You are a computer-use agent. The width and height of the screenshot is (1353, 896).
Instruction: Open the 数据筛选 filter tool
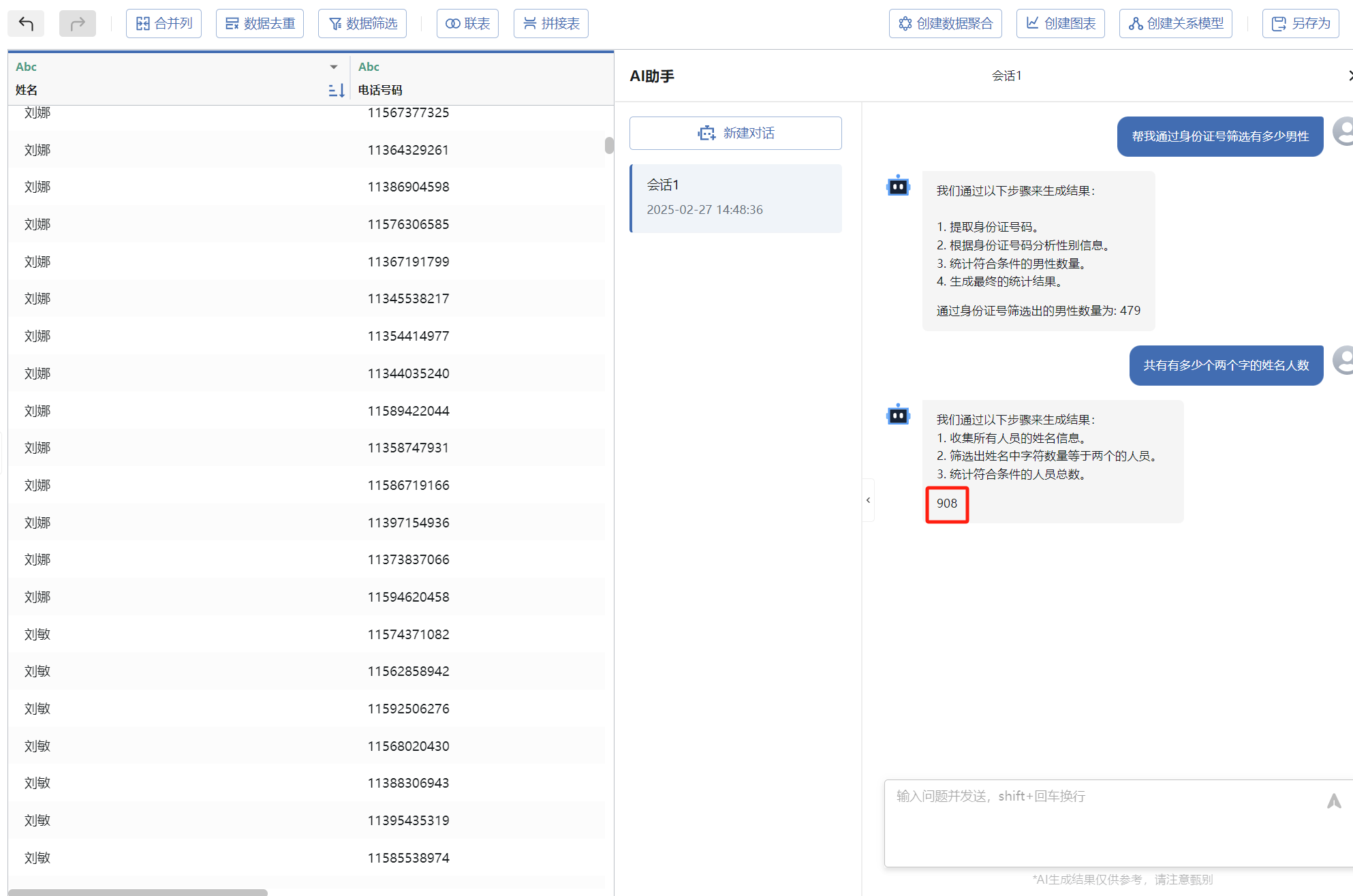click(362, 24)
